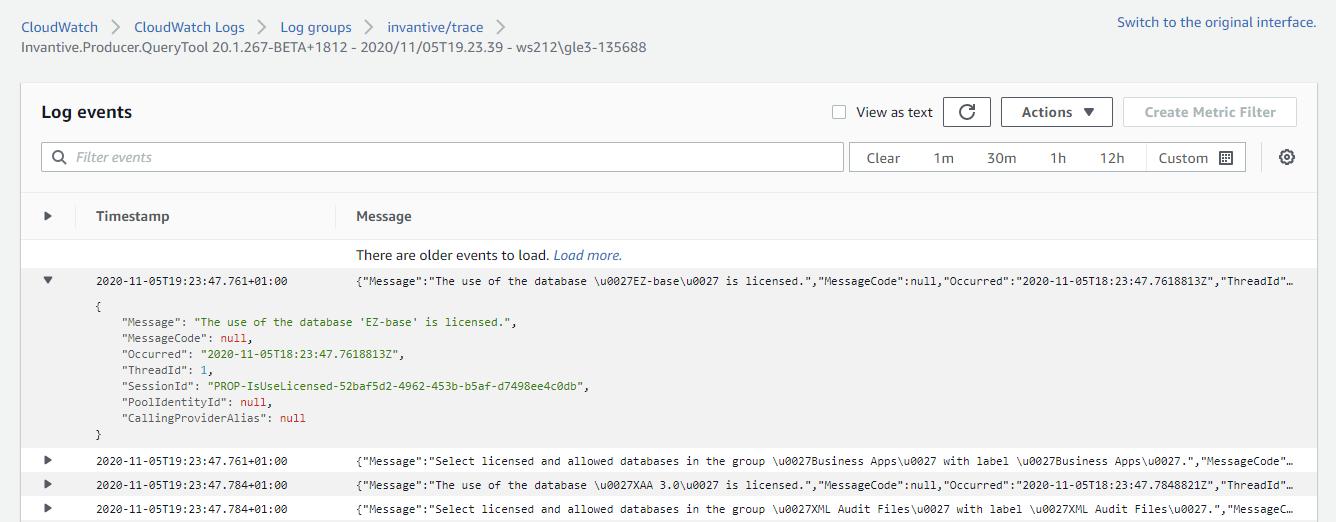Click XAA 3.0 row timestamp 19:23:47.784
The width and height of the screenshot is (1336, 522).
[191, 485]
